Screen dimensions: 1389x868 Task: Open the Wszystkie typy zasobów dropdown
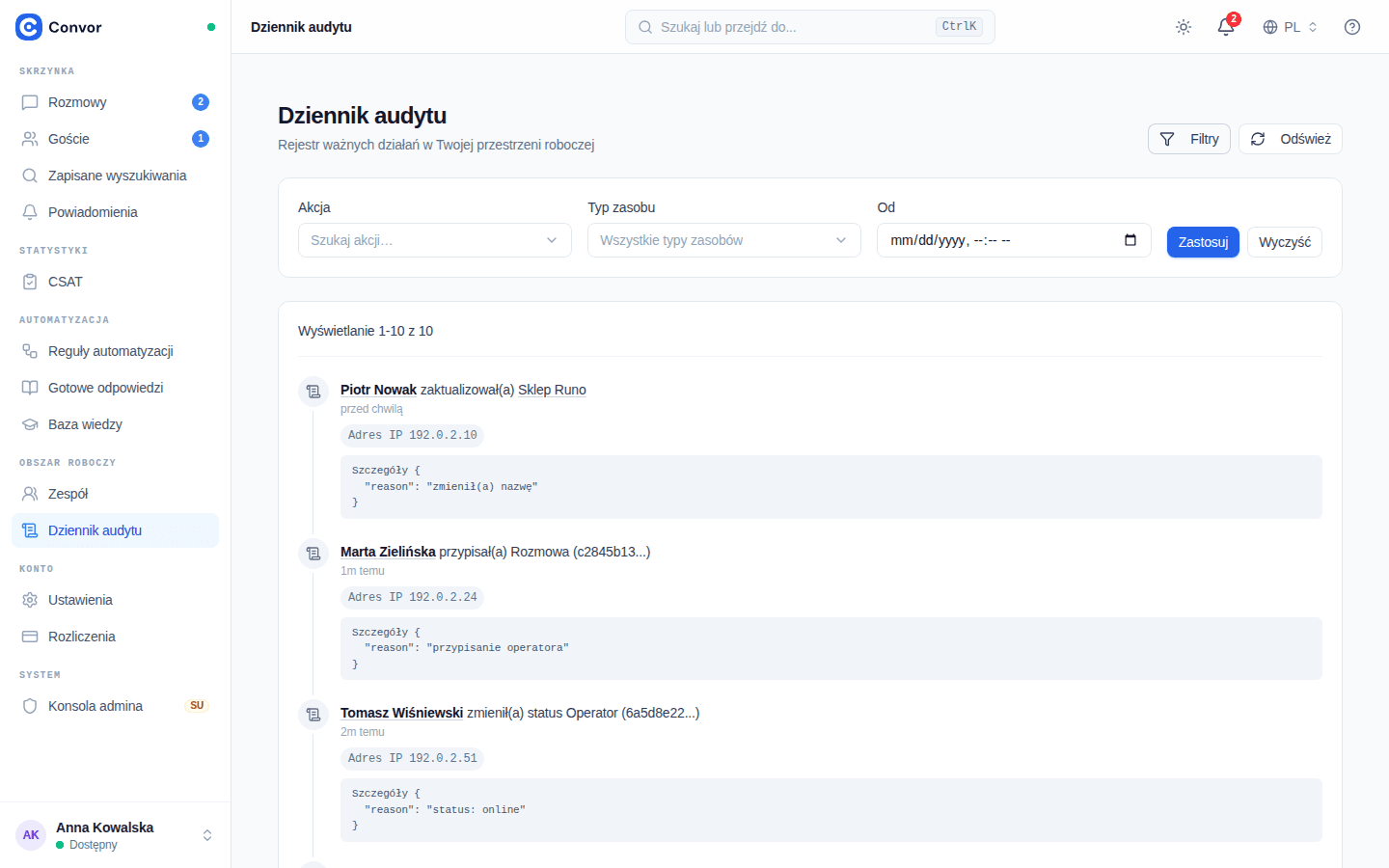(724, 240)
